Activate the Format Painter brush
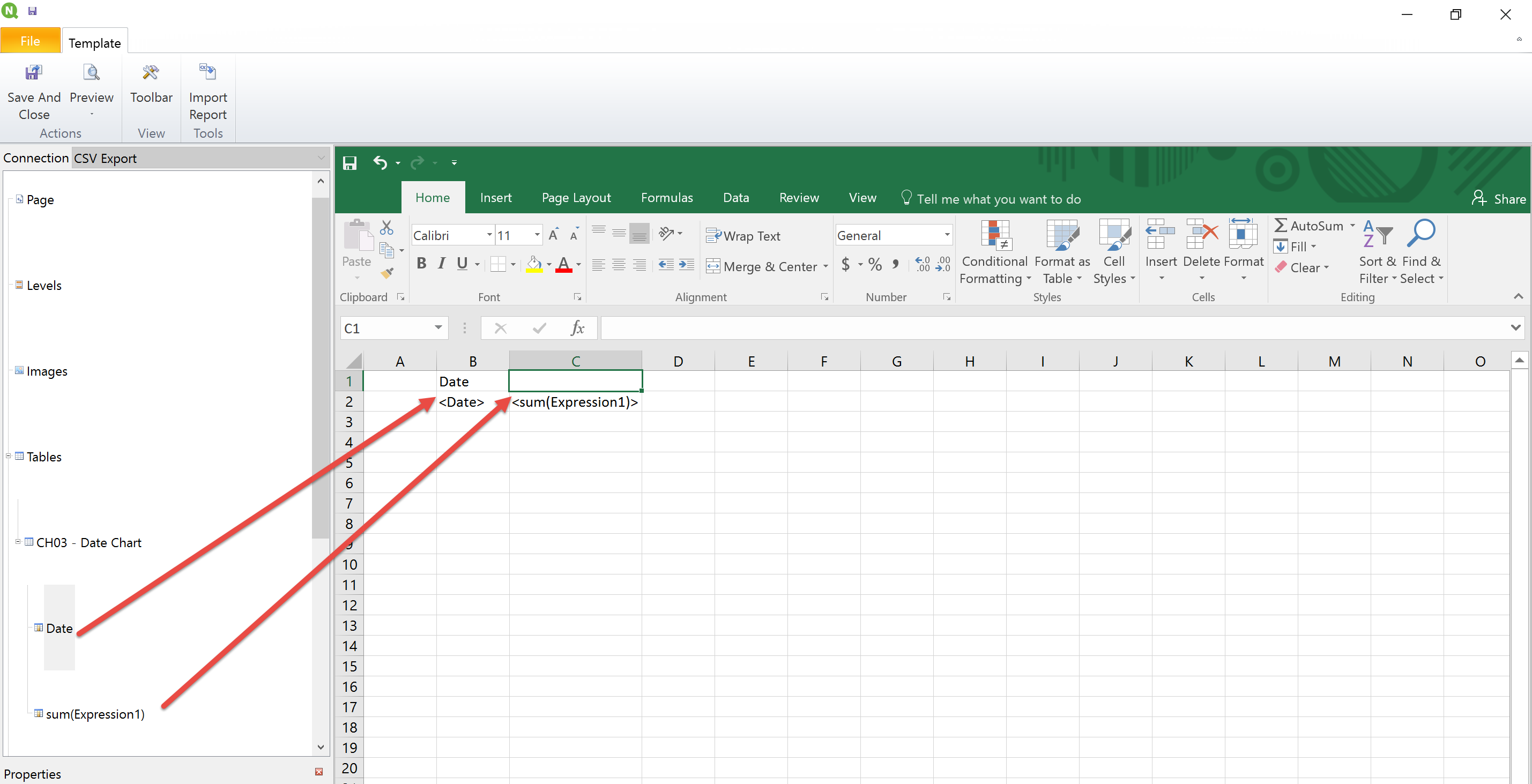This screenshot has width=1532, height=784. (x=387, y=273)
